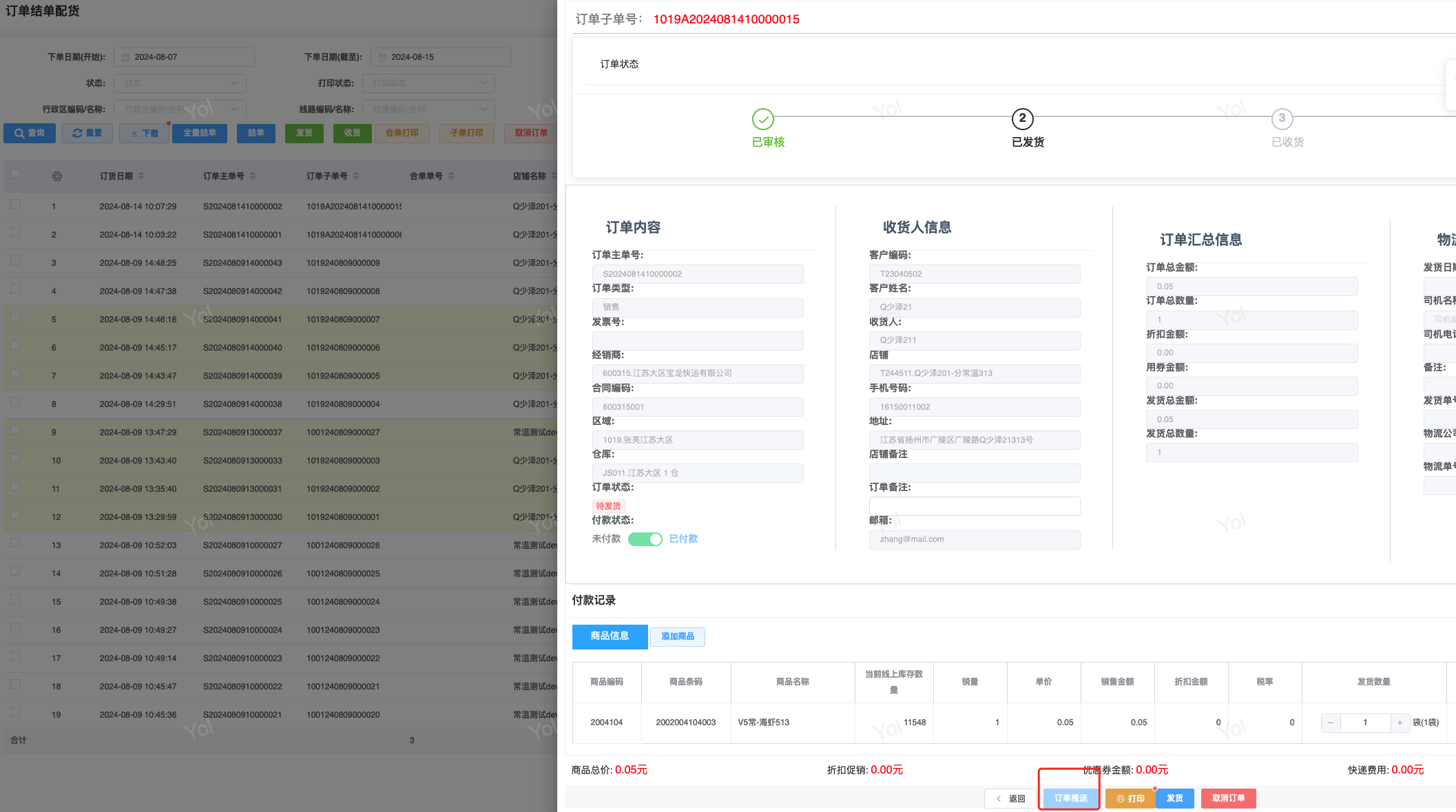Open the 打印状态 dropdown

click(x=428, y=83)
